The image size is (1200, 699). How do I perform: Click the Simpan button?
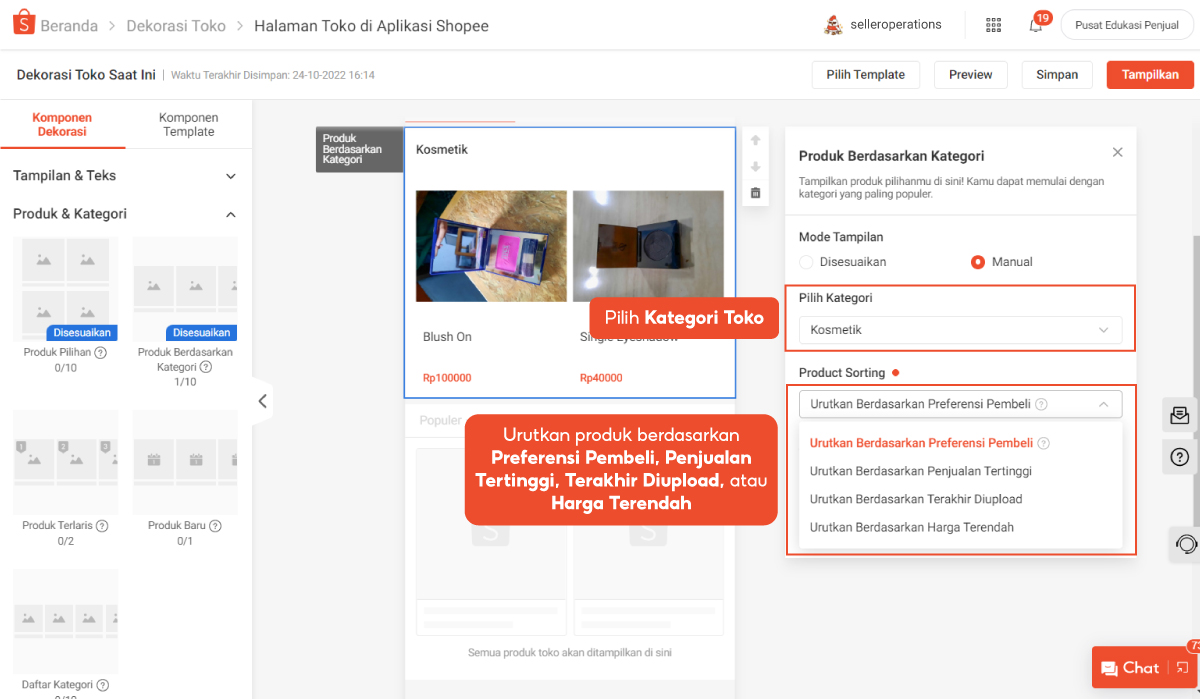point(1057,75)
